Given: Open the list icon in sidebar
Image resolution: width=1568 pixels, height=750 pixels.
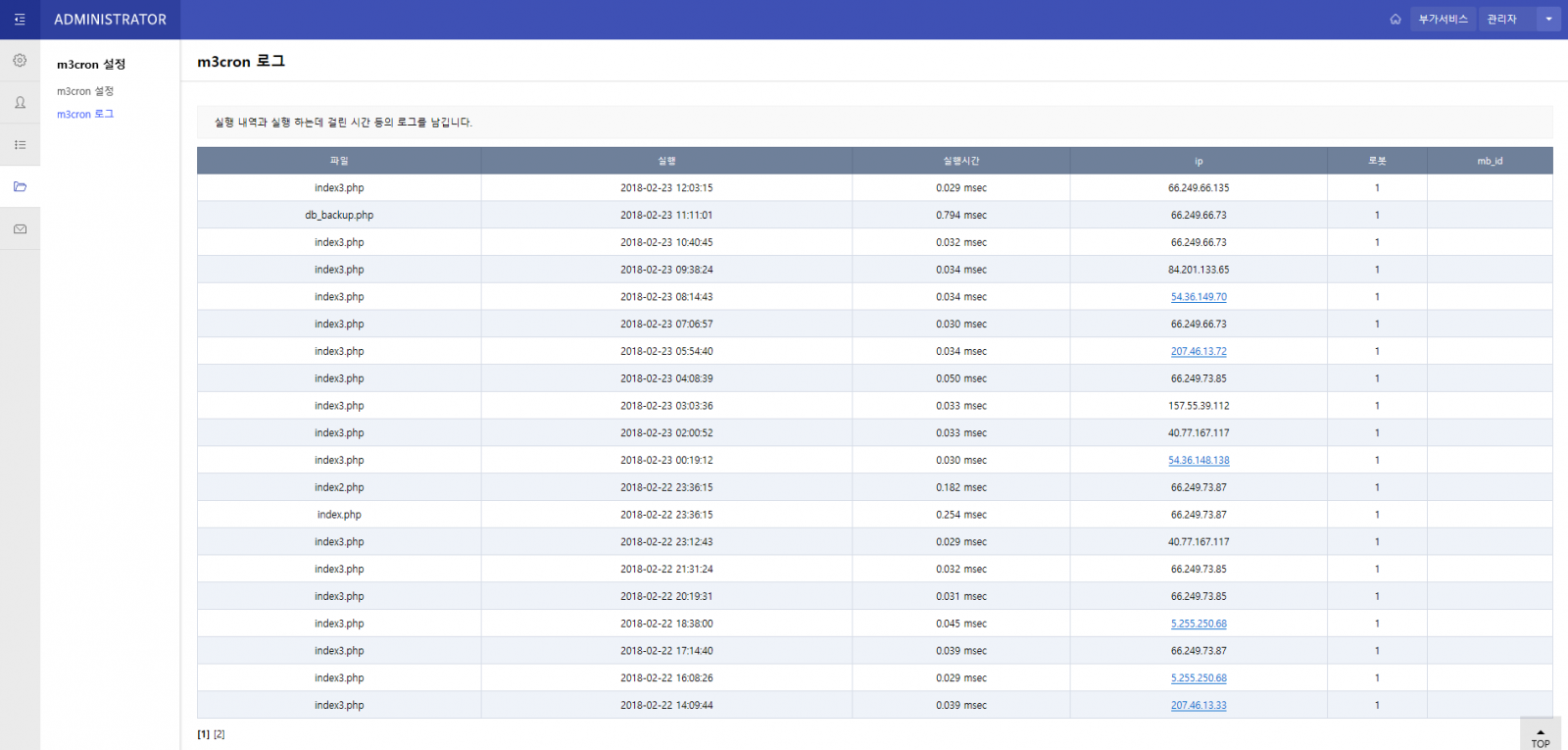Looking at the screenshot, I should pos(20,145).
